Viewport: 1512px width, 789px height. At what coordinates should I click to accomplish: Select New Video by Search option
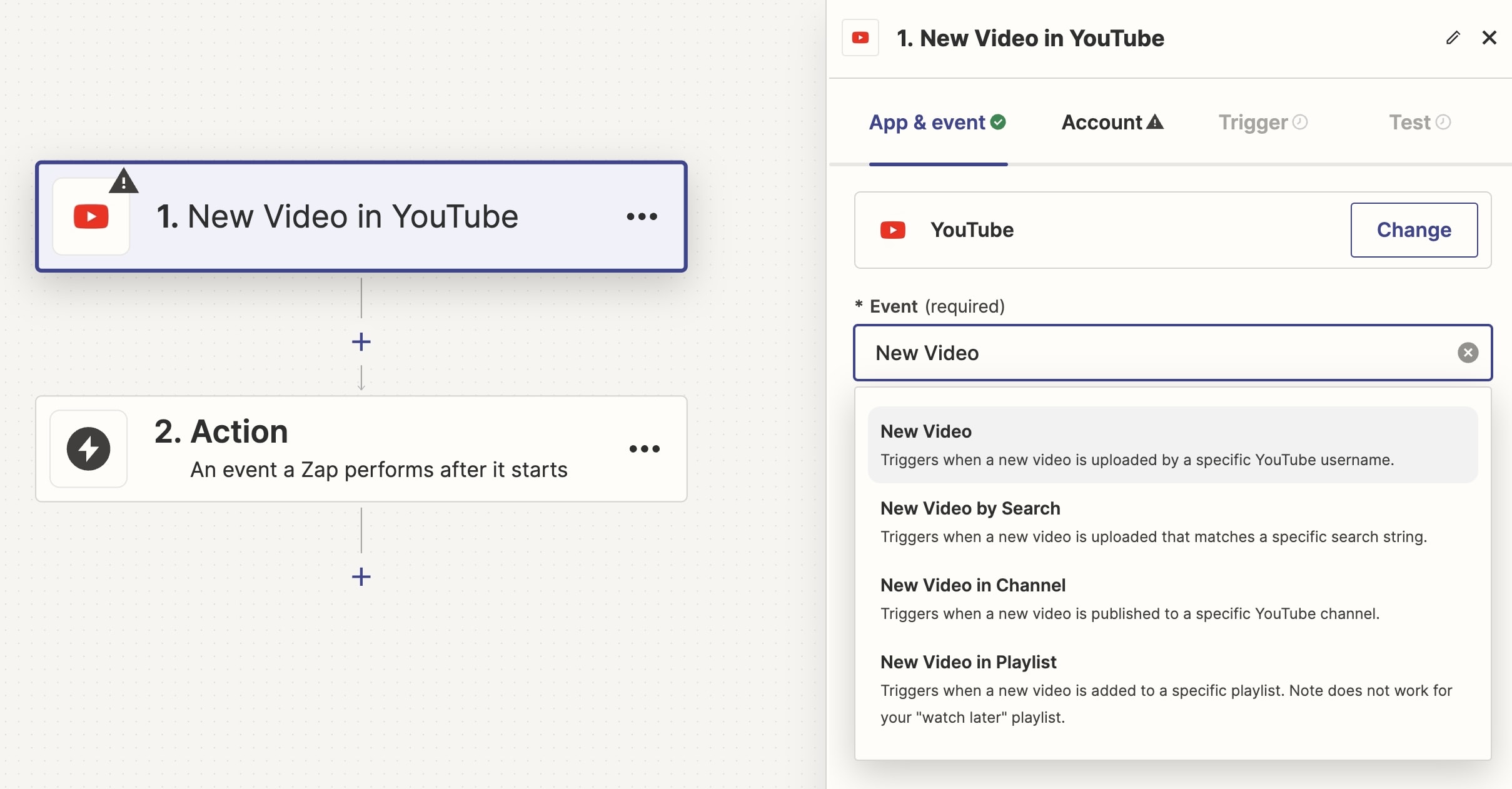(x=1173, y=522)
